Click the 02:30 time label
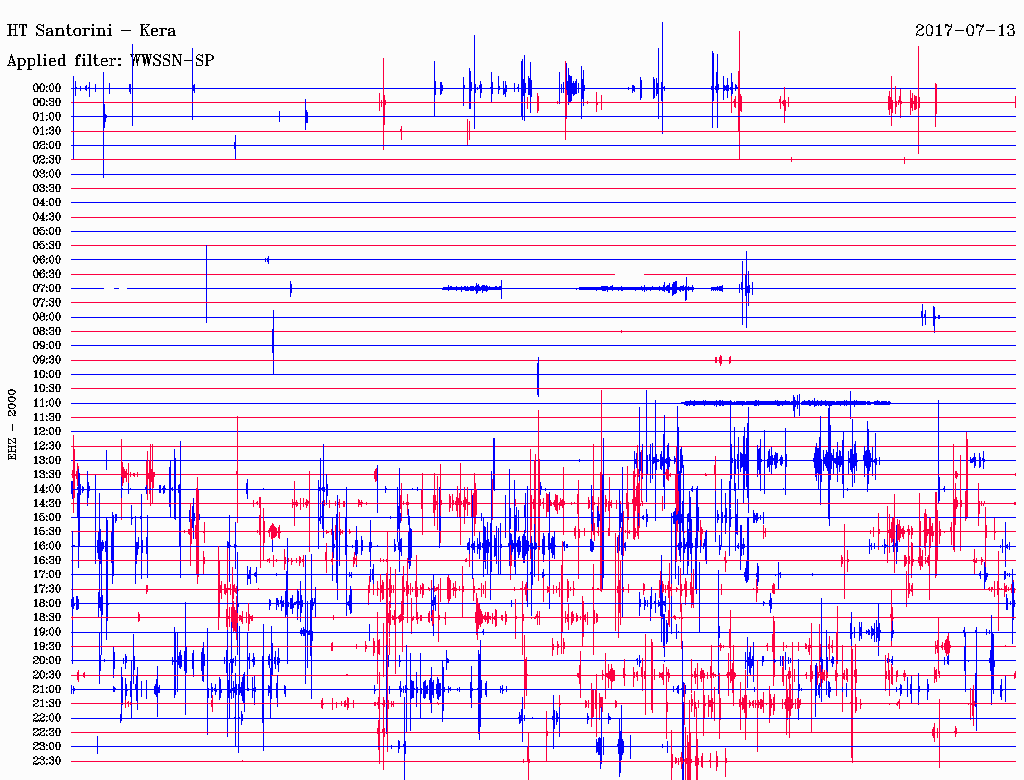 pyautogui.click(x=46, y=160)
